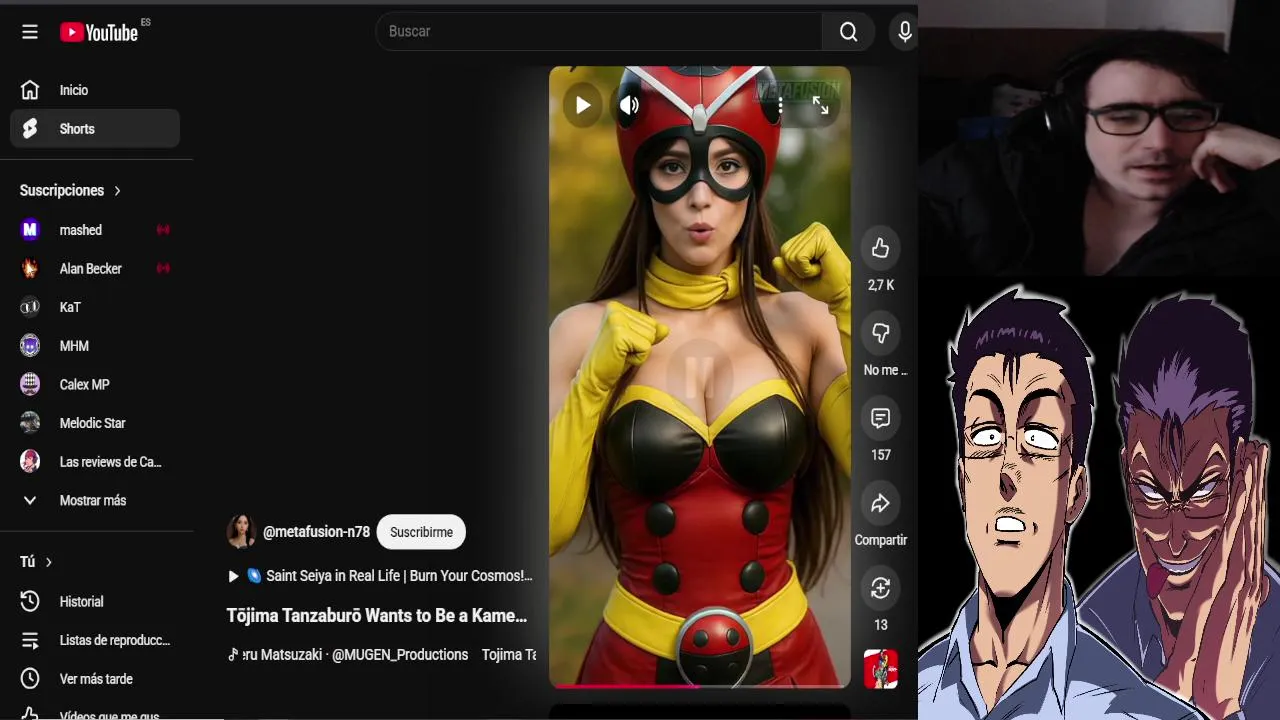This screenshot has width=1280, height=720.
Task: Click the Historial clock icon
Action: [x=30, y=602]
